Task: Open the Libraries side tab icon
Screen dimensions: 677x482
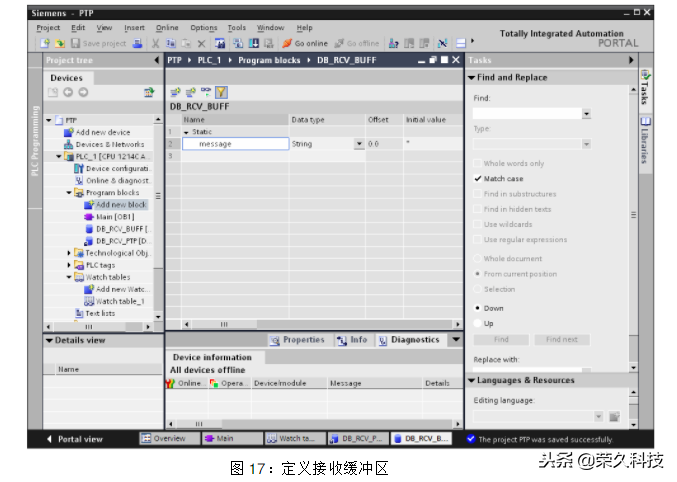Action: [x=645, y=122]
